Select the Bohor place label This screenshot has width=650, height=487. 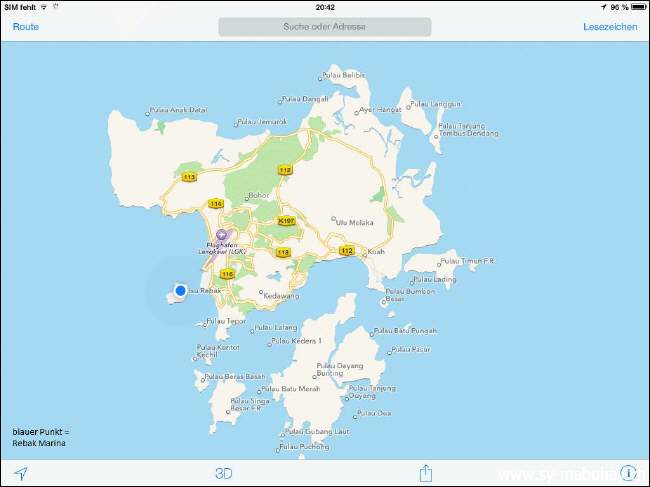coord(259,195)
